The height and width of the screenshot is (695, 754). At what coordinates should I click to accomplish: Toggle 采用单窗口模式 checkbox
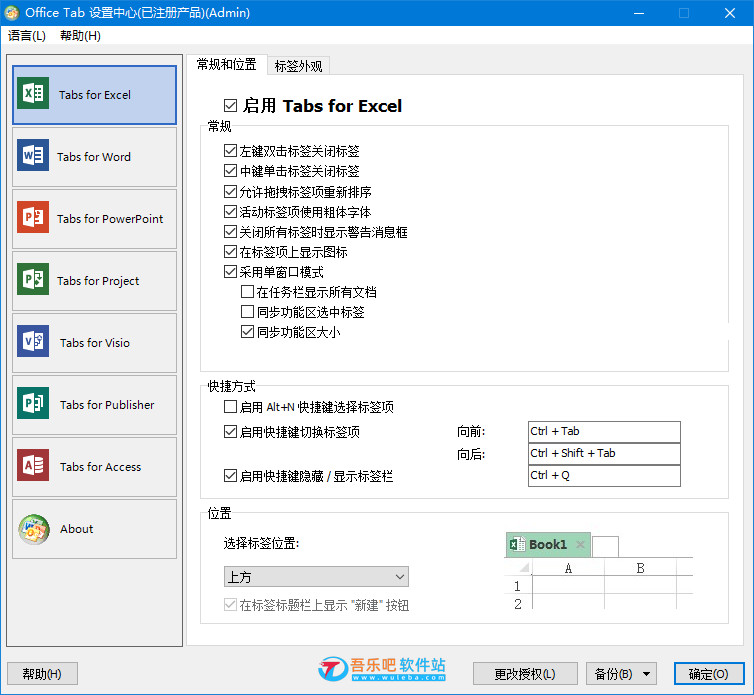click(x=230, y=272)
